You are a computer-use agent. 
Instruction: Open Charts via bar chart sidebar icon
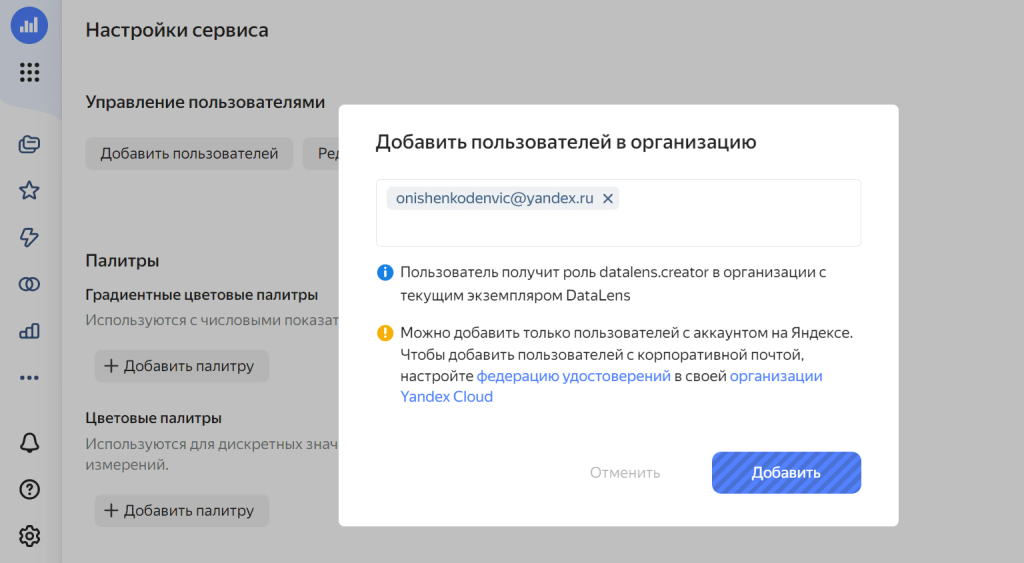coord(29,331)
